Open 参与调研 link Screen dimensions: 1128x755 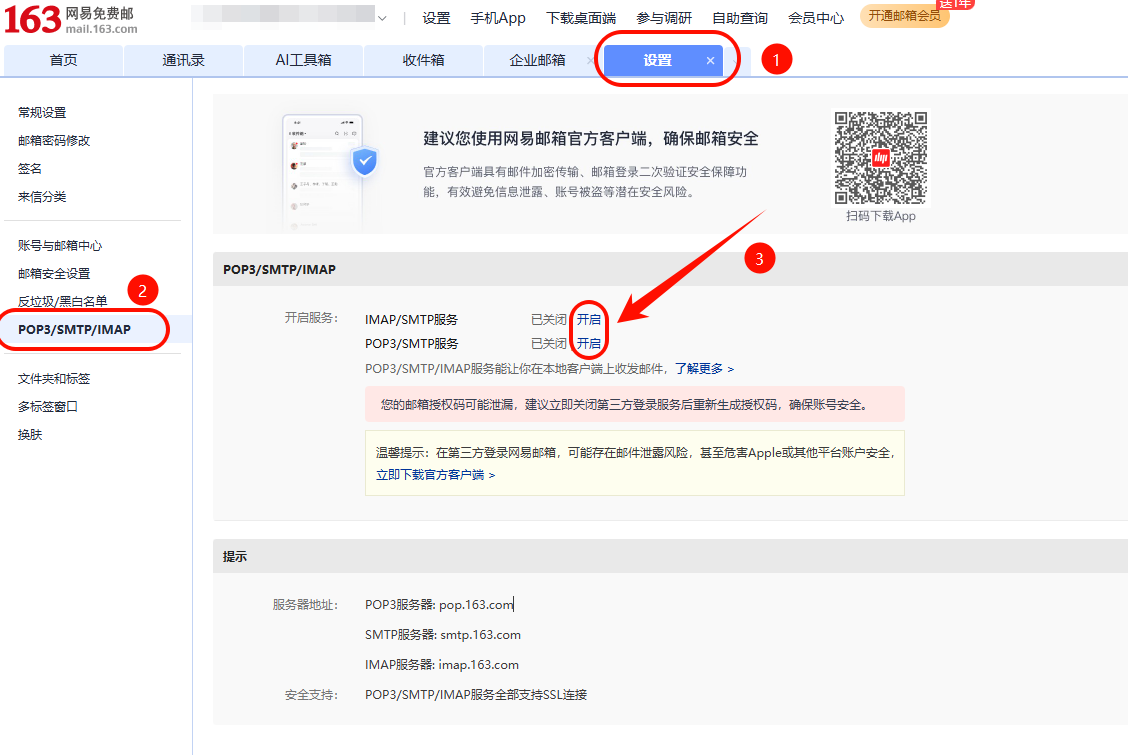(664, 18)
